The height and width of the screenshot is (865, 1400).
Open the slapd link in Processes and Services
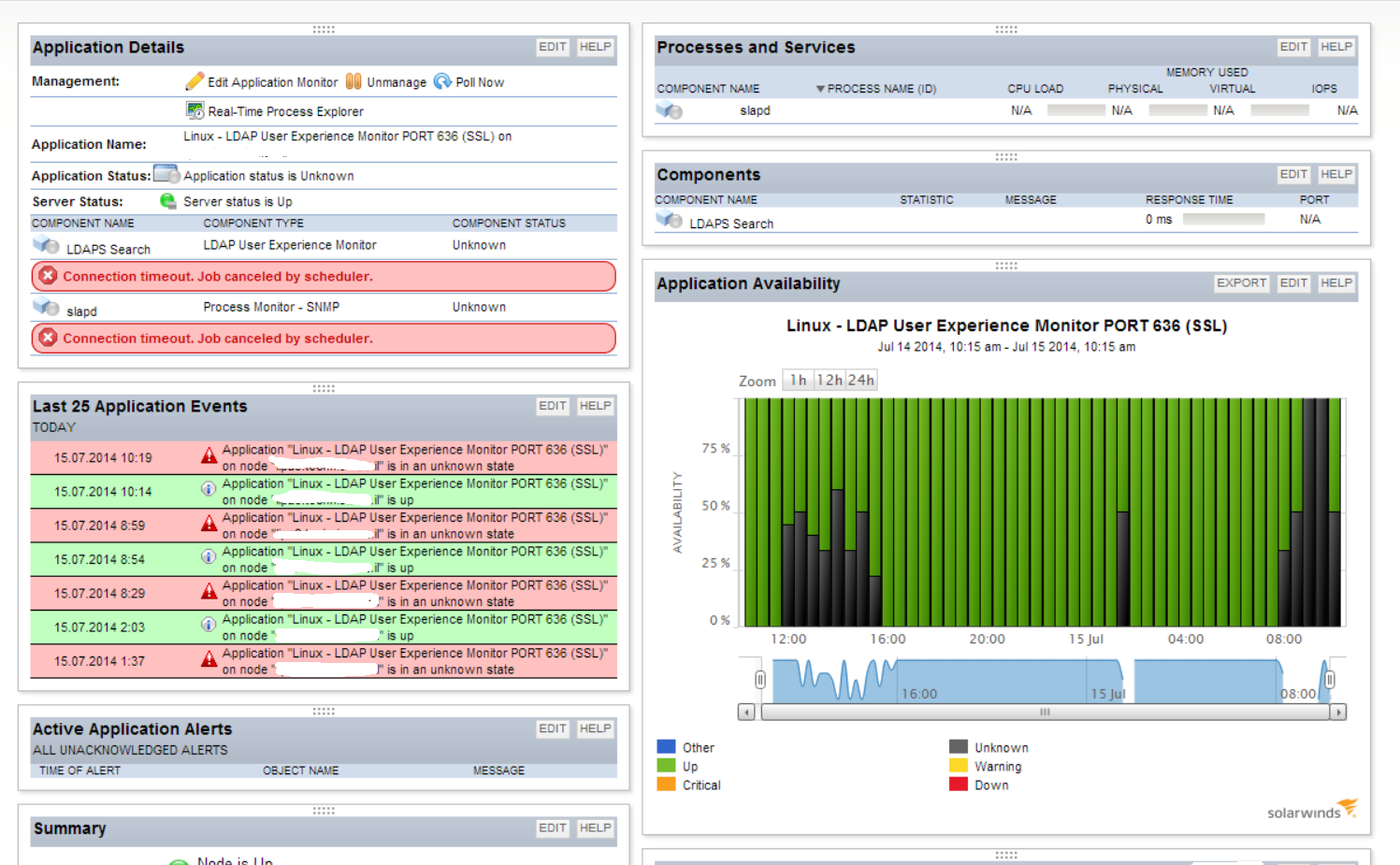coord(755,110)
